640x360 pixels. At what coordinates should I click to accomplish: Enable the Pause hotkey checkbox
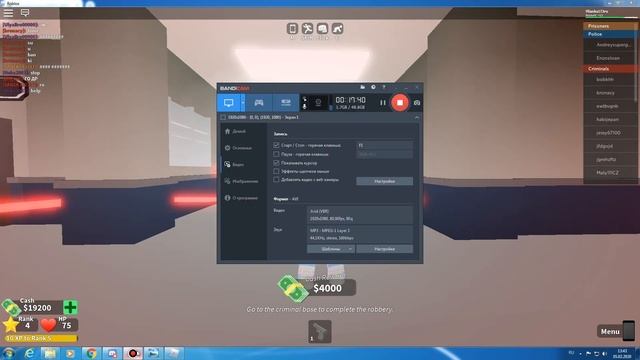pyautogui.click(x=276, y=154)
